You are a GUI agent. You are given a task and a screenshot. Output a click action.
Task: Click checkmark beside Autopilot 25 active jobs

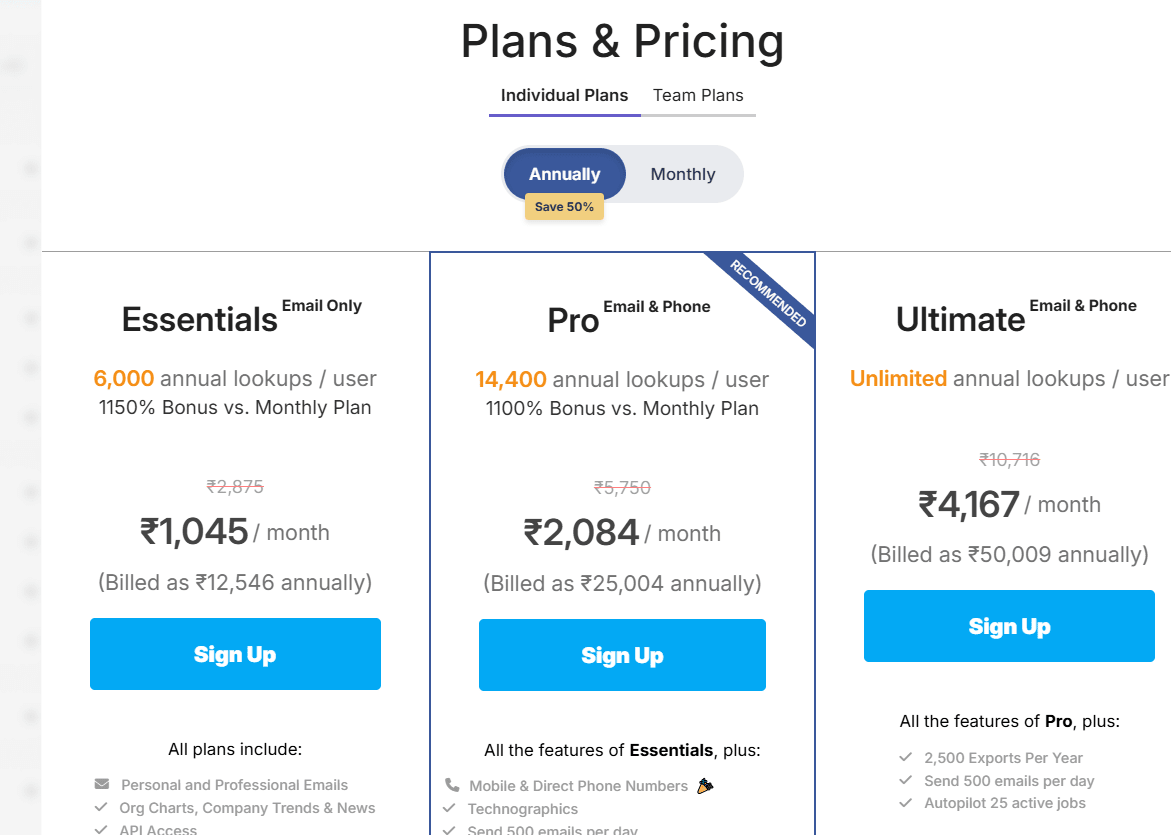[x=906, y=803]
